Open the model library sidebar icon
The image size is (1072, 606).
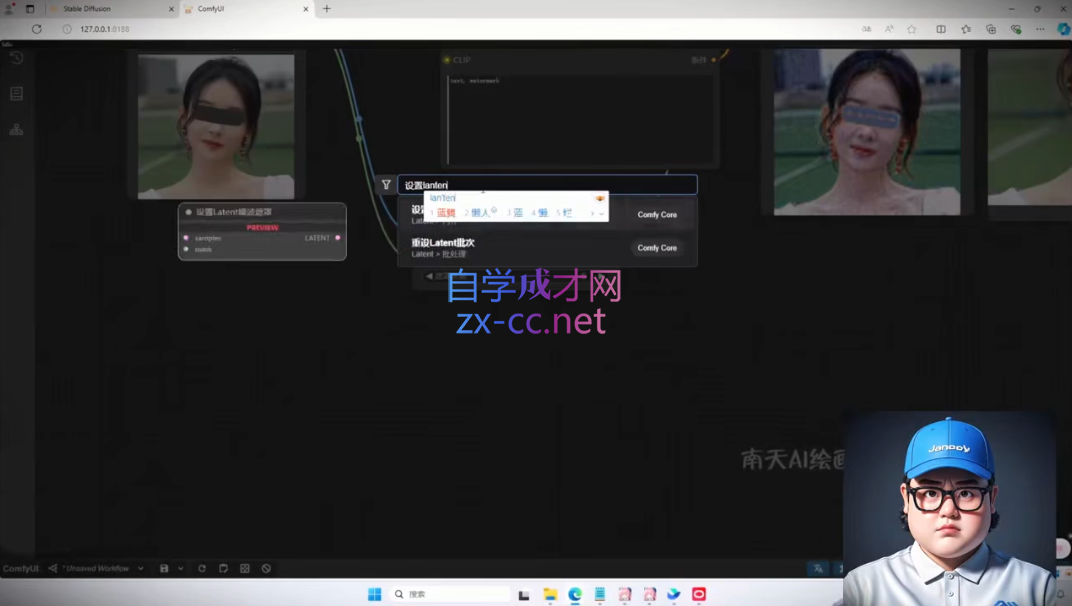[16, 130]
